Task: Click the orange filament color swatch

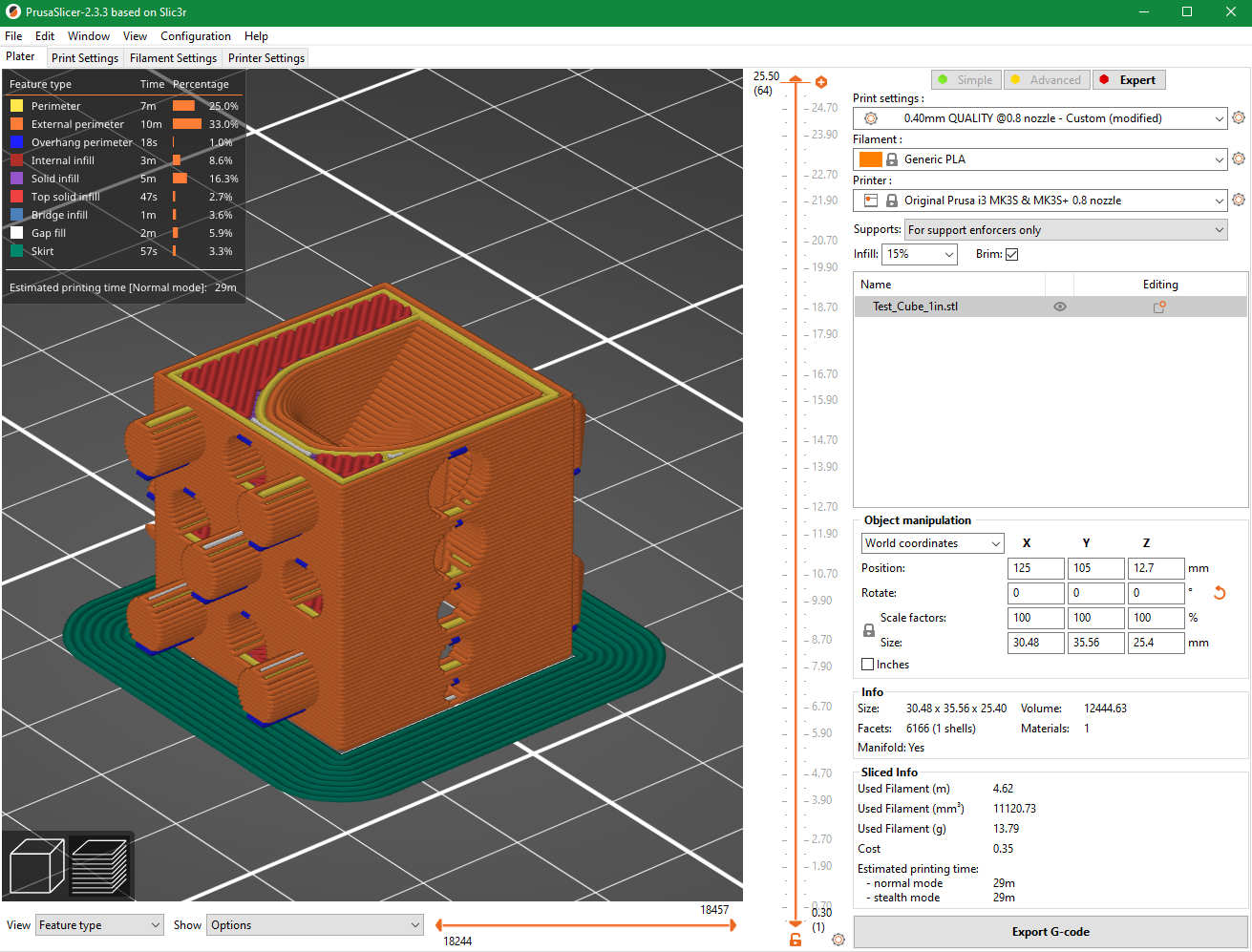Action: click(870, 159)
